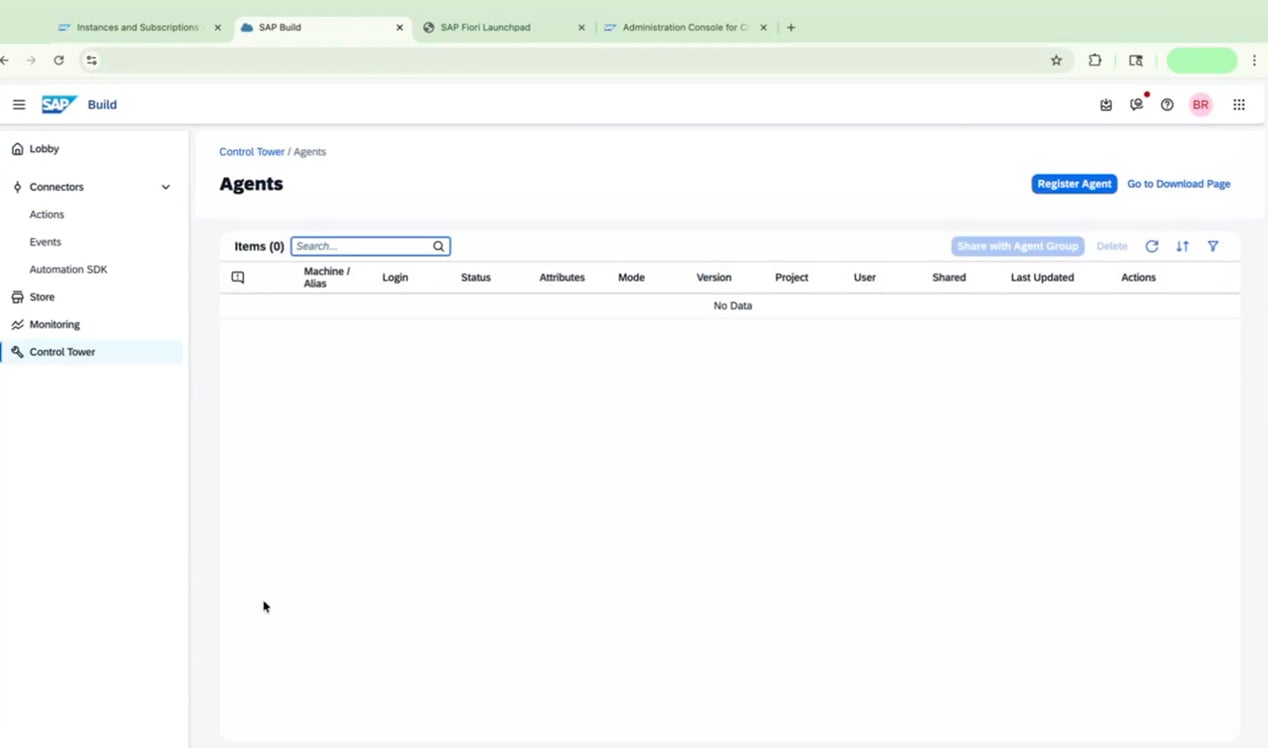Open the calendar download icon in header
The image size is (1268, 748).
[x=1106, y=105]
